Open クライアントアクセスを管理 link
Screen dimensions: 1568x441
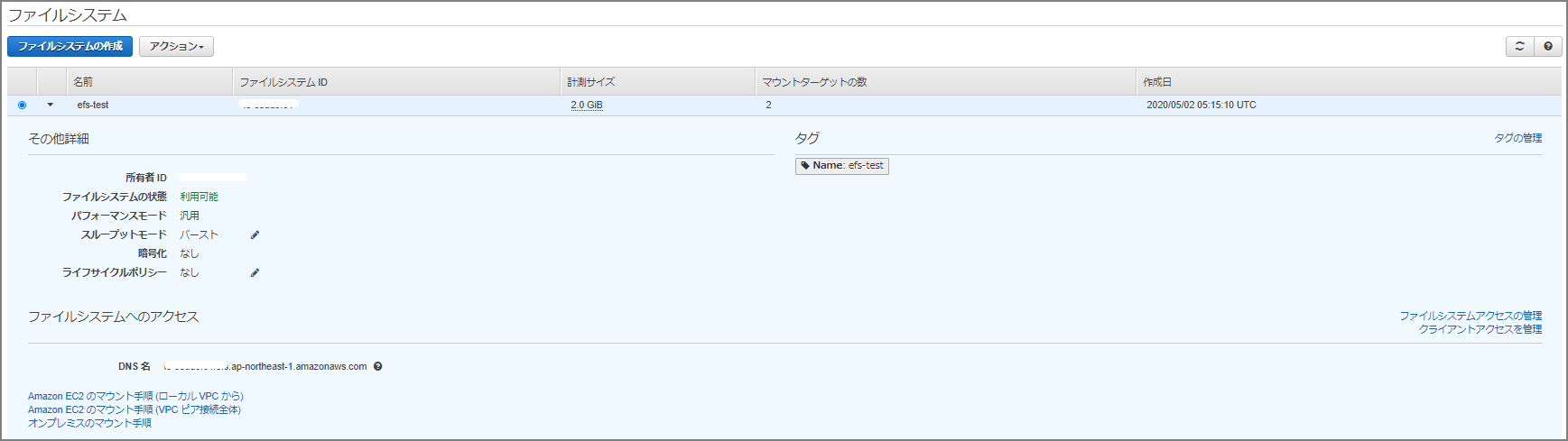coord(1480,329)
